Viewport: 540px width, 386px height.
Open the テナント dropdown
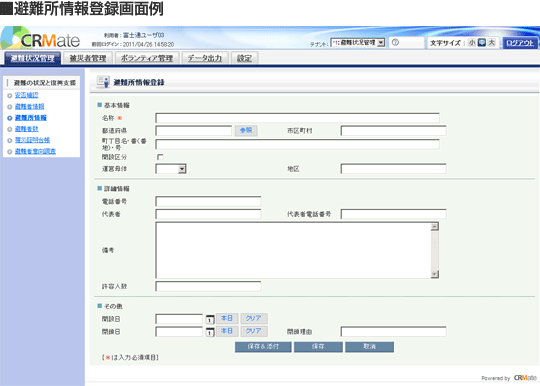click(357, 43)
